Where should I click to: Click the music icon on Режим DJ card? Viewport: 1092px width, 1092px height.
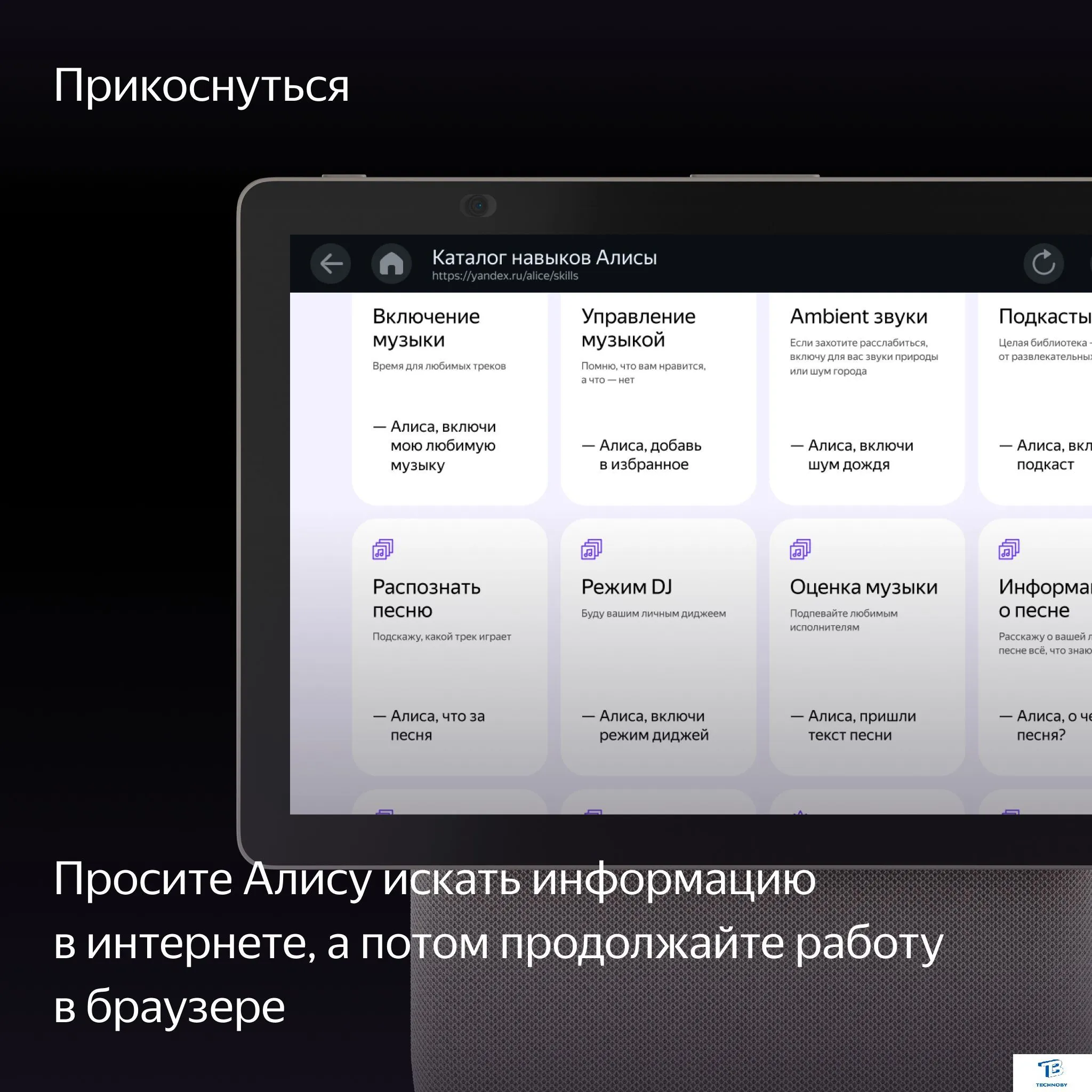[x=591, y=549]
